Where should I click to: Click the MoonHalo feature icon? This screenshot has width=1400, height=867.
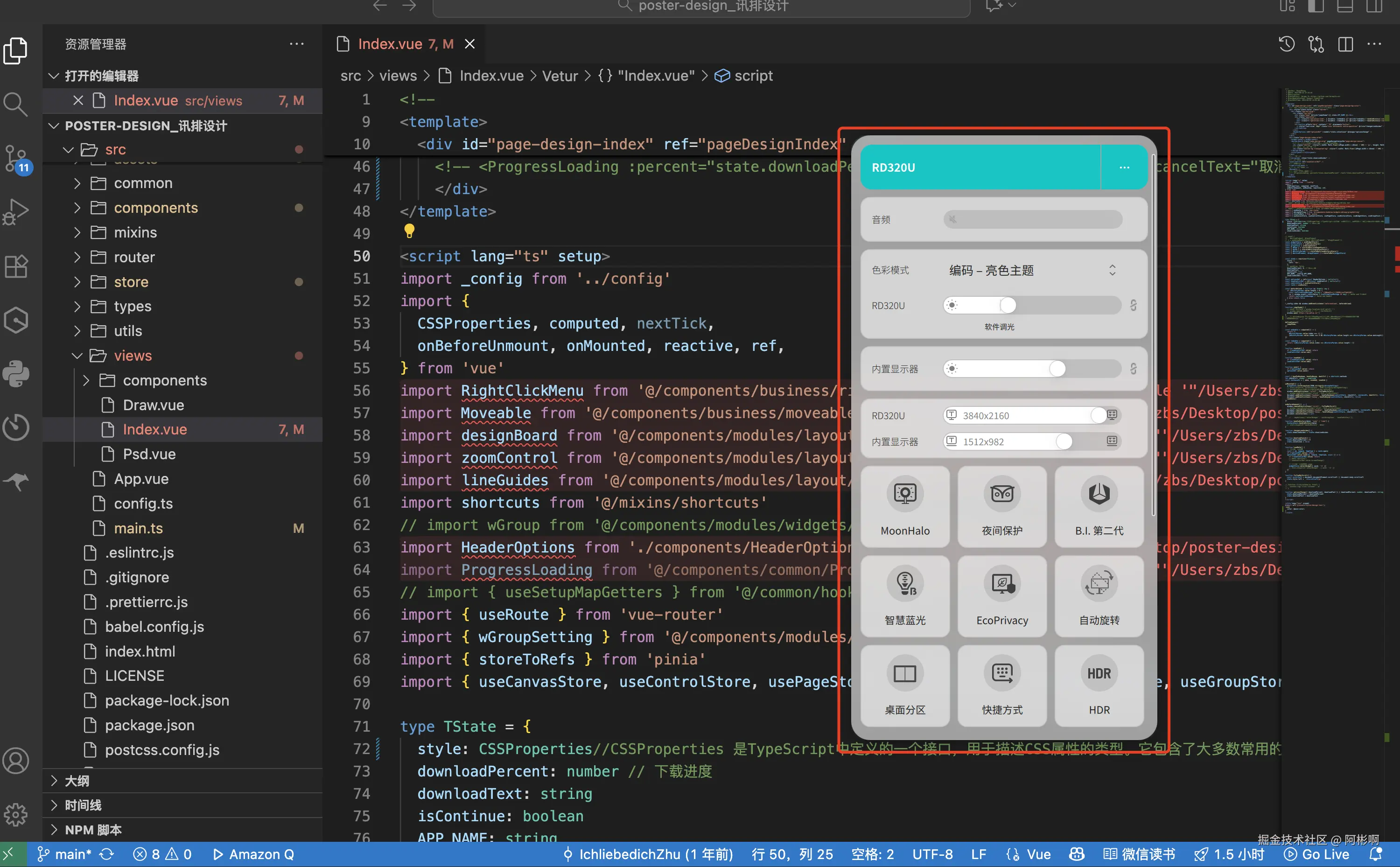(905, 494)
